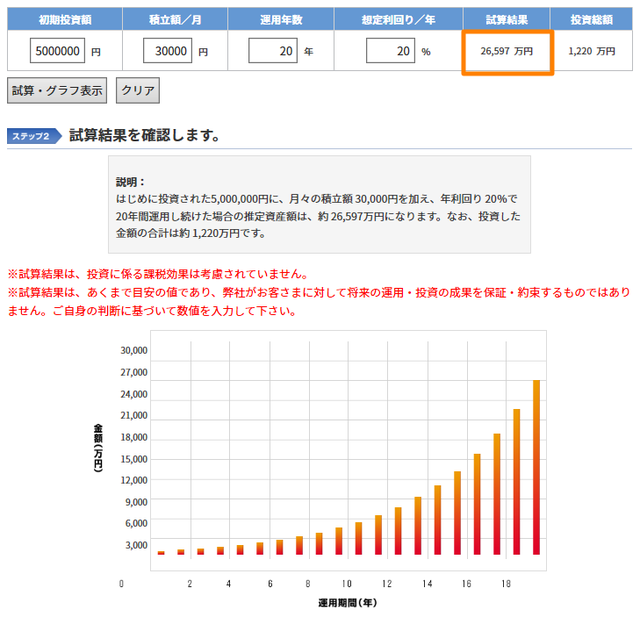Click the 運用年数 input field
The image size is (640, 617).
coord(273,51)
